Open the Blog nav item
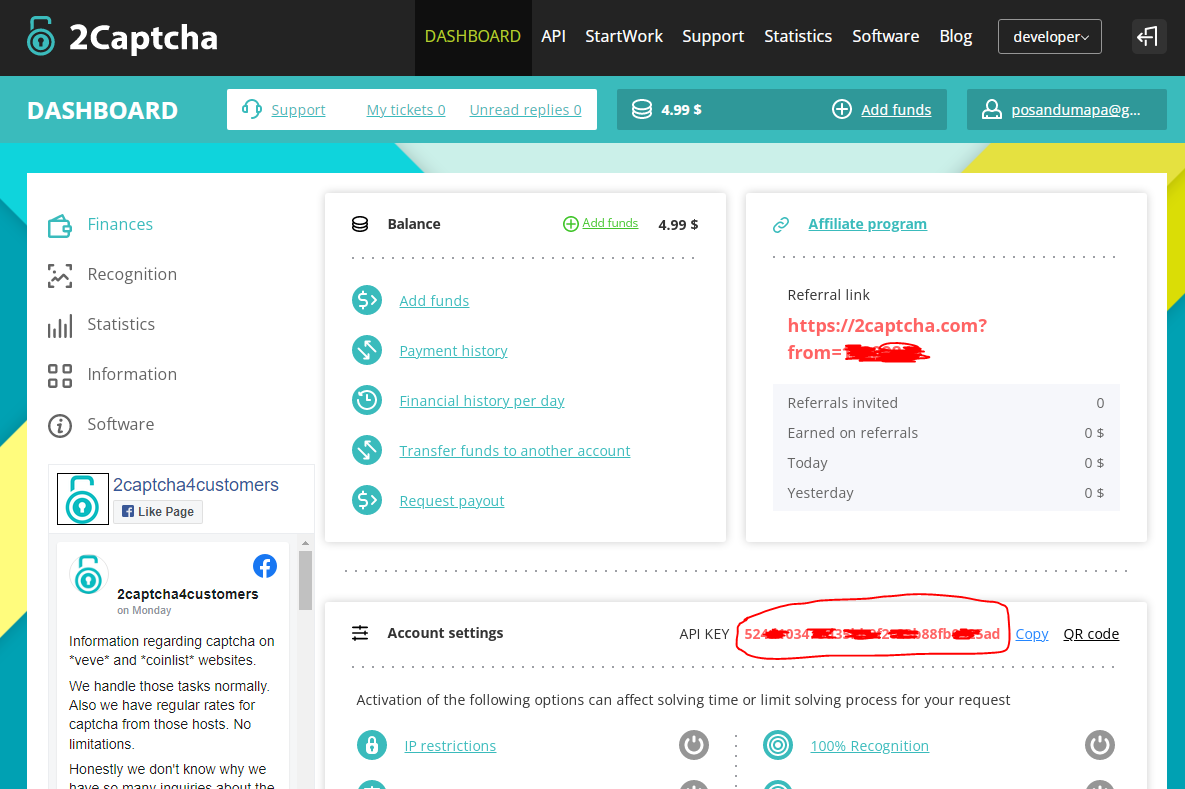The height and width of the screenshot is (789, 1185). coord(955,36)
